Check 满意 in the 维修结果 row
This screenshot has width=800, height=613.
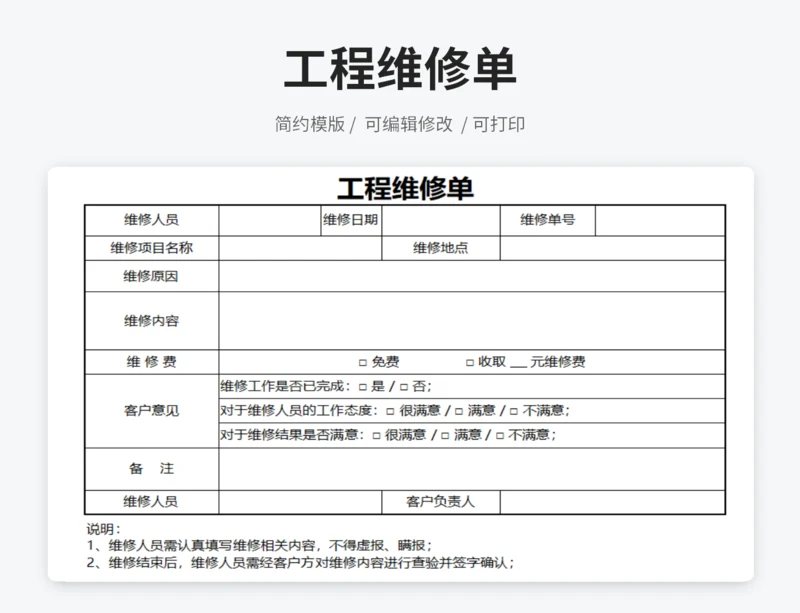coord(445,436)
